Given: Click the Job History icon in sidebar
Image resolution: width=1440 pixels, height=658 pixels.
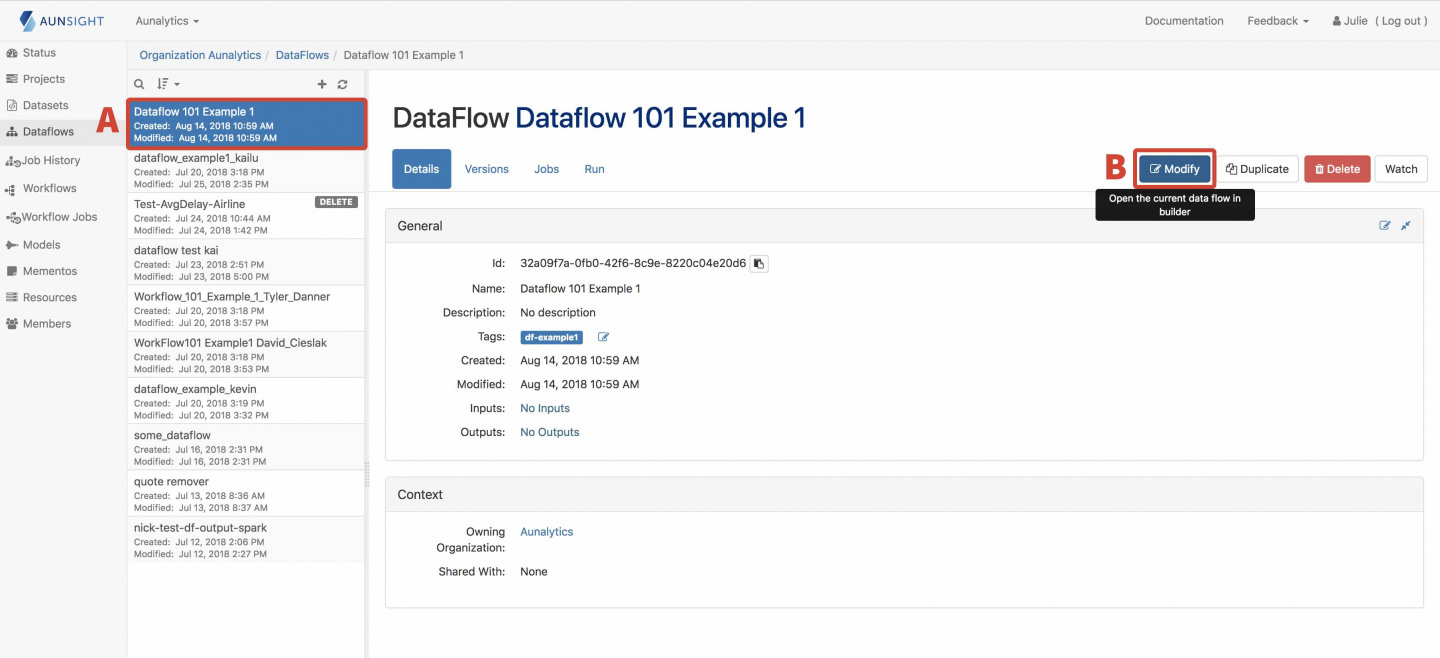Looking at the screenshot, I should pos(13,160).
